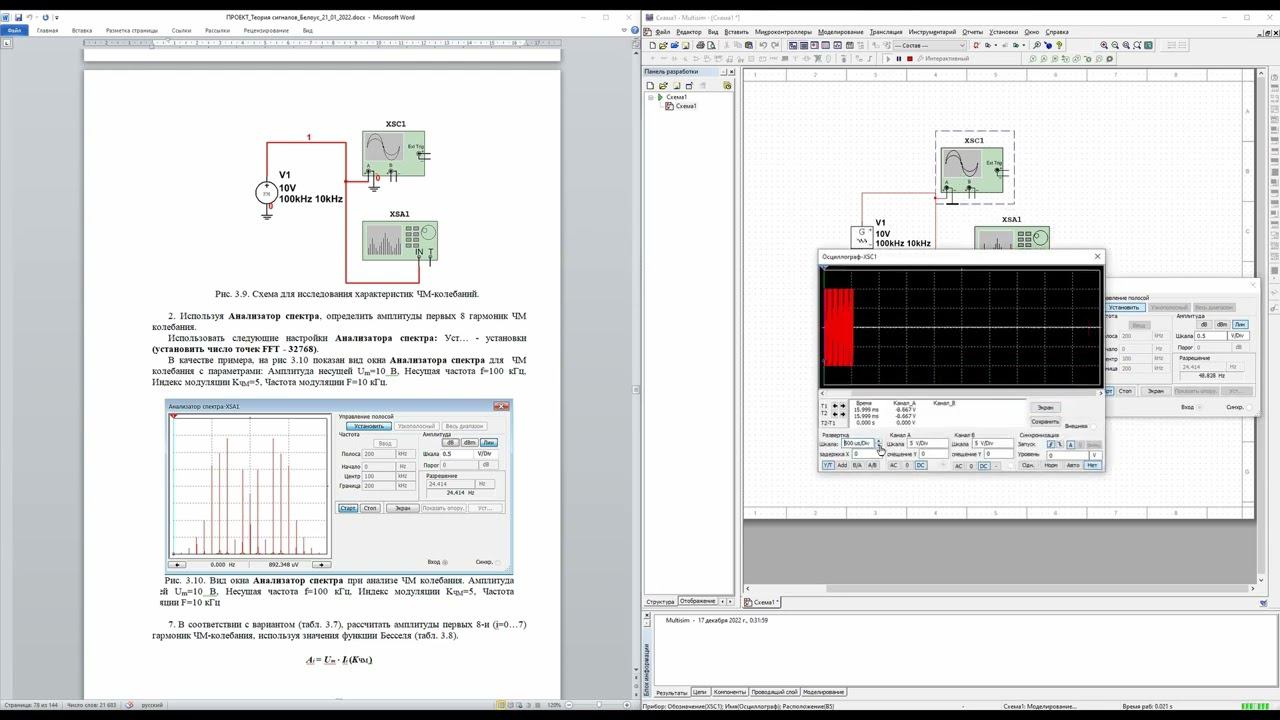Click 'Норм' trigger button in oscilloscope
The width and height of the screenshot is (1280, 720).
click(x=1051, y=465)
